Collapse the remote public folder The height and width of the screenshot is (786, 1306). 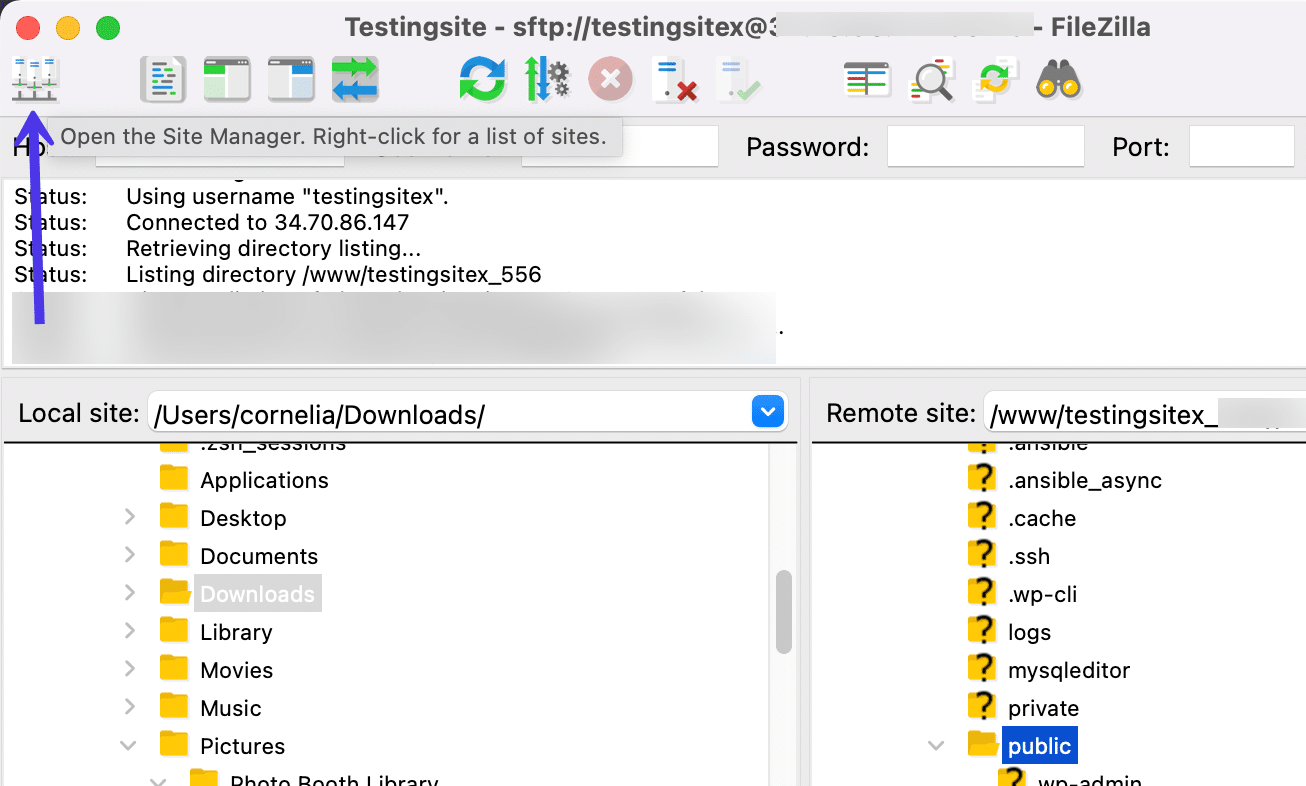936,746
